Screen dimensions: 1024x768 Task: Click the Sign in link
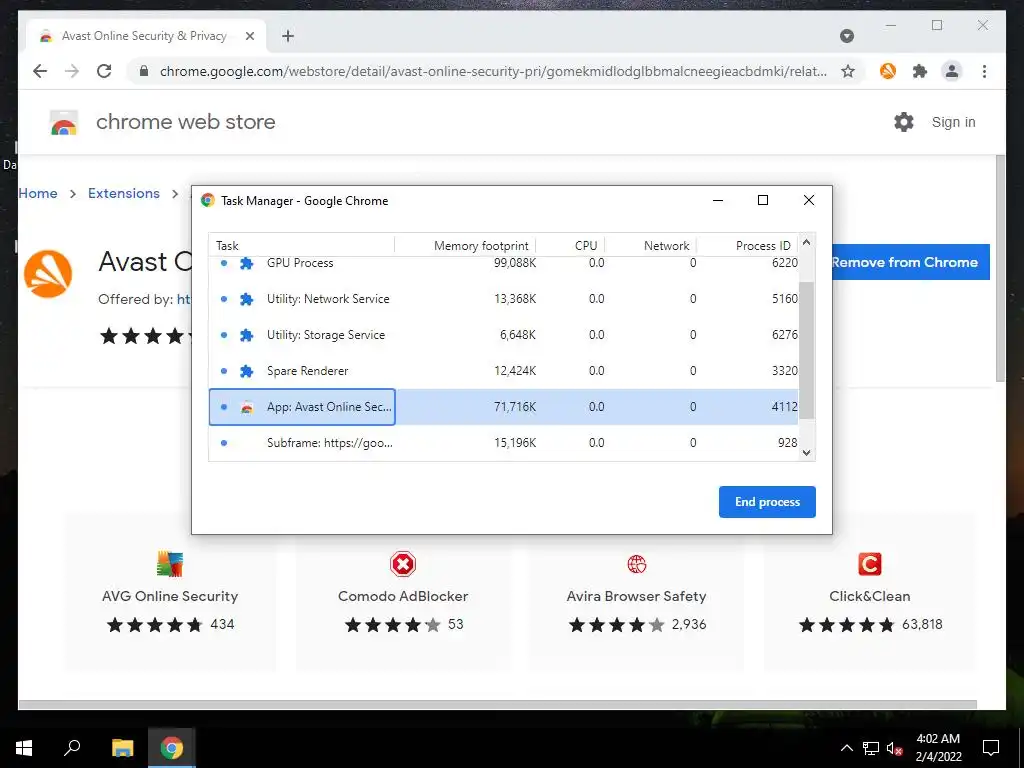click(953, 122)
